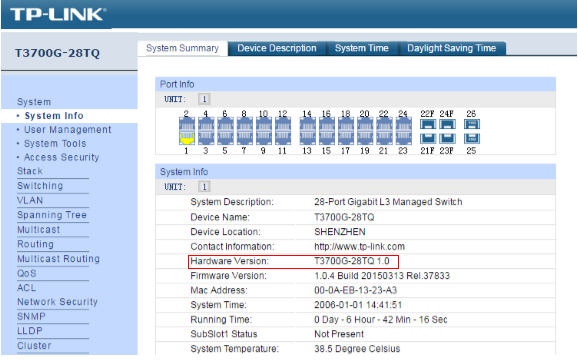Open User Management in sidebar
Image resolution: width=578 pixels, height=362 pixels.
[67, 130]
